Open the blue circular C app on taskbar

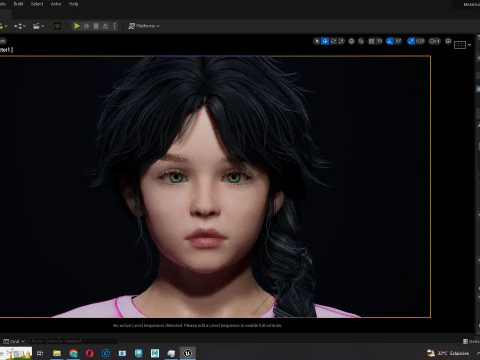pyautogui.click(x=106, y=353)
